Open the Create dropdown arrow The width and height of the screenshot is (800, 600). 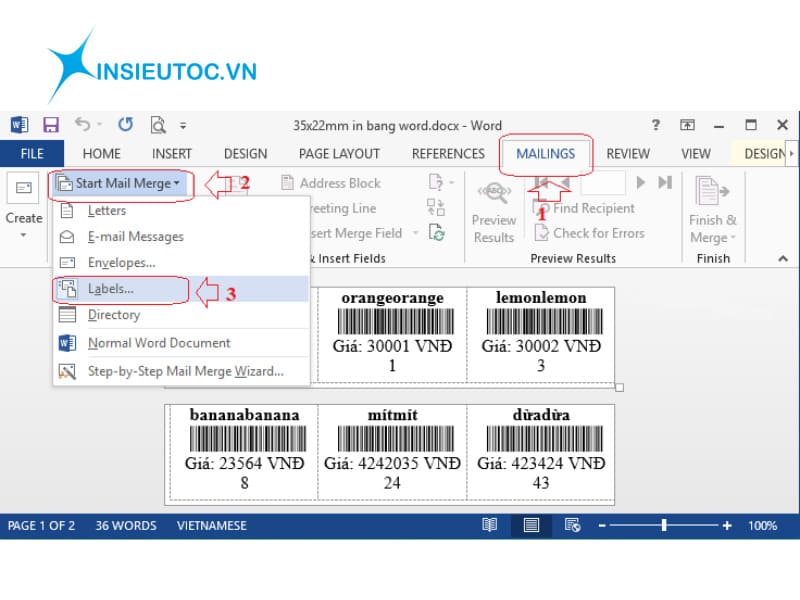23,236
